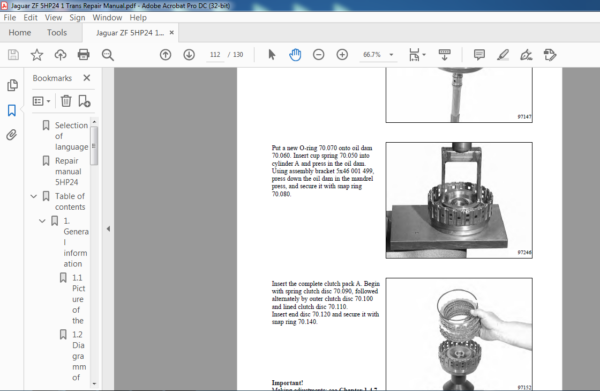Zoom out with the minus button

click(318, 55)
